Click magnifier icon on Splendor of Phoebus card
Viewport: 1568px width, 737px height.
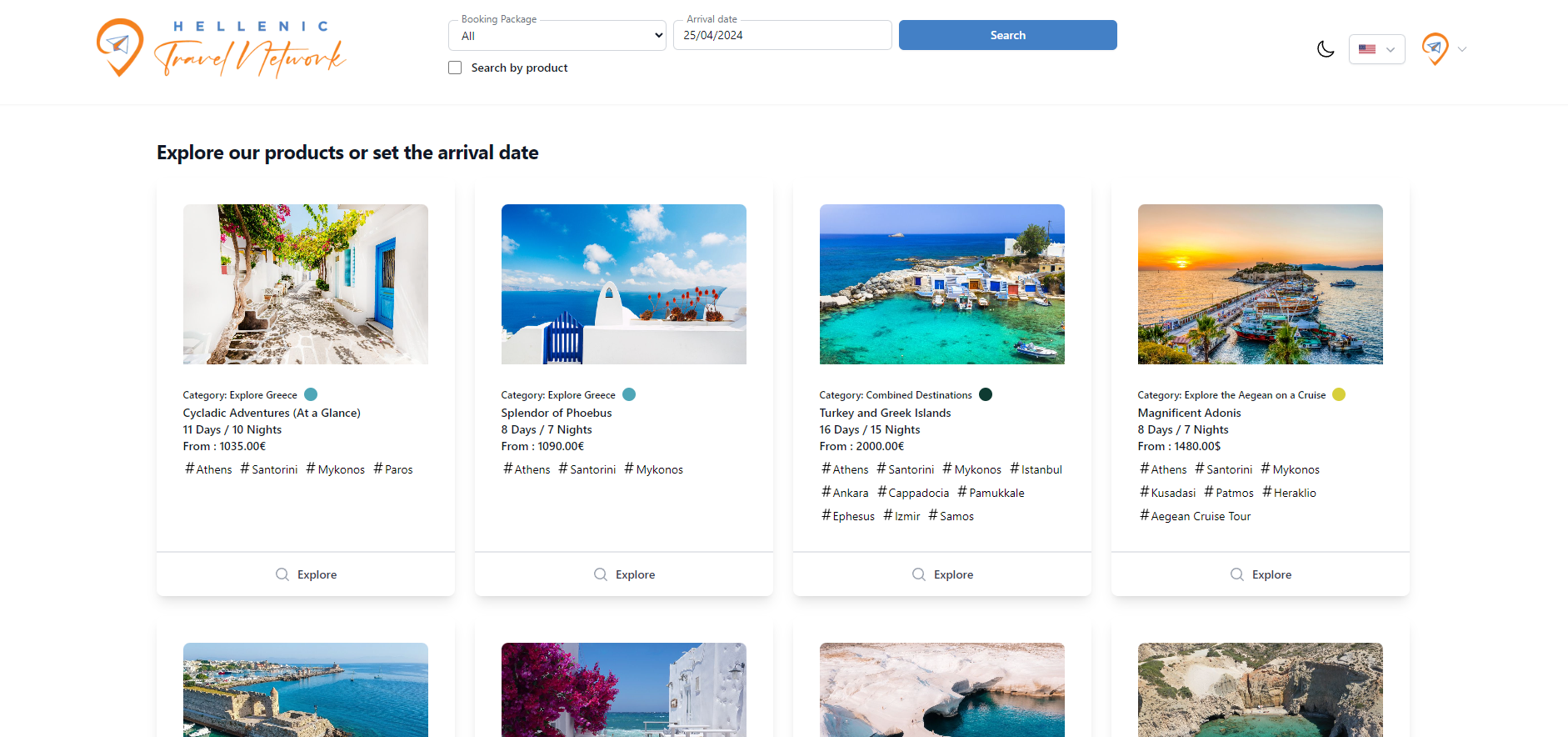601,574
